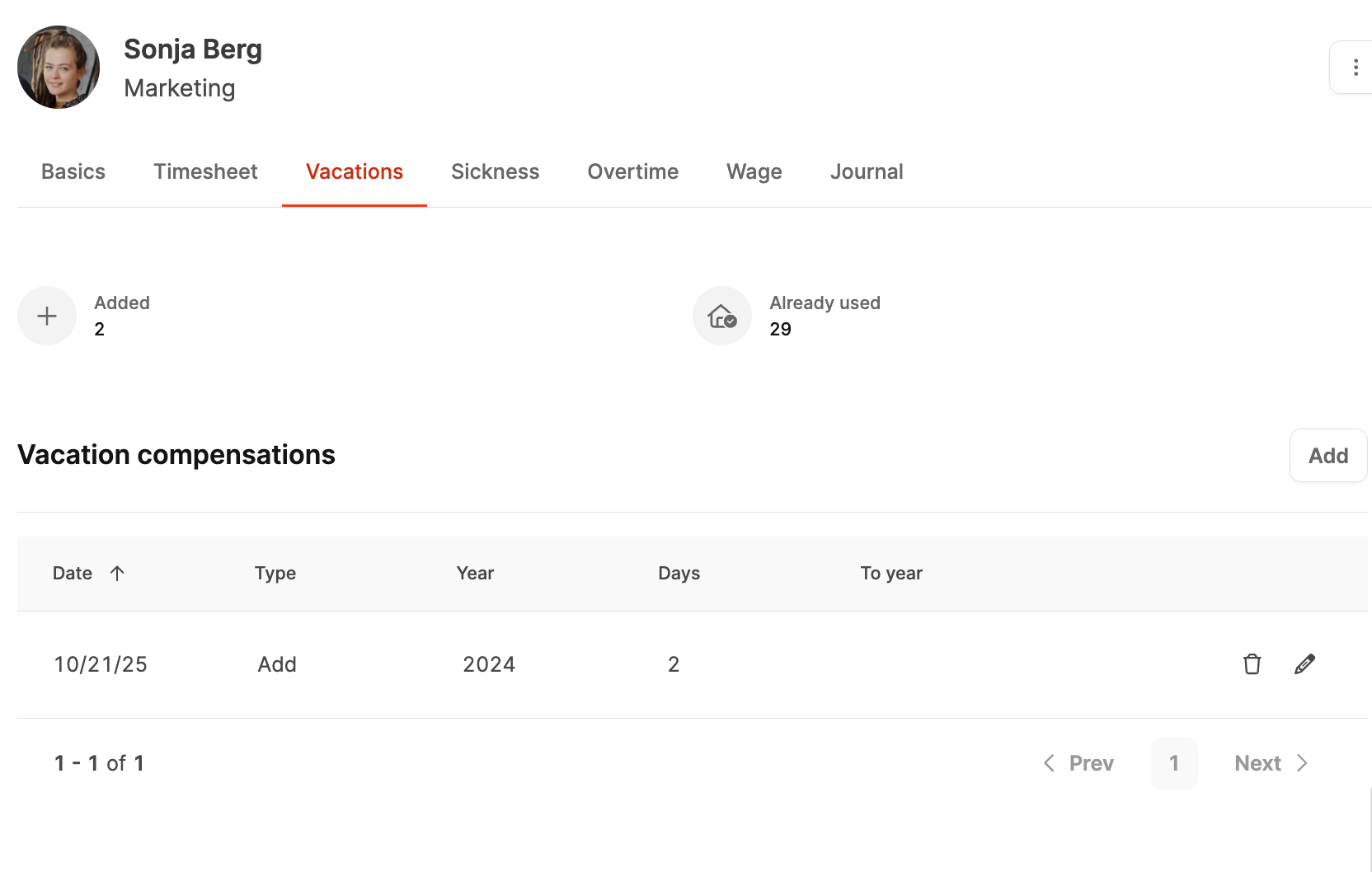The width and height of the screenshot is (1372, 872).
Task: Open the Timesheet tab
Action: [205, 171]
